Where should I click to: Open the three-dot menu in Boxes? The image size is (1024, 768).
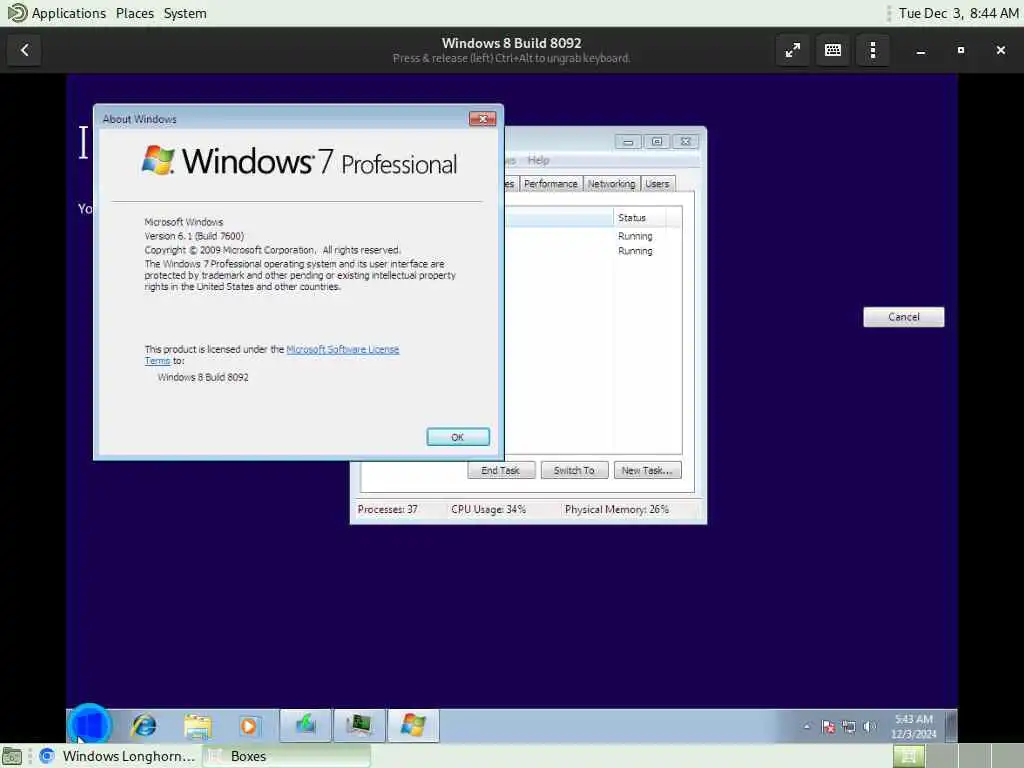coord(873,50)
